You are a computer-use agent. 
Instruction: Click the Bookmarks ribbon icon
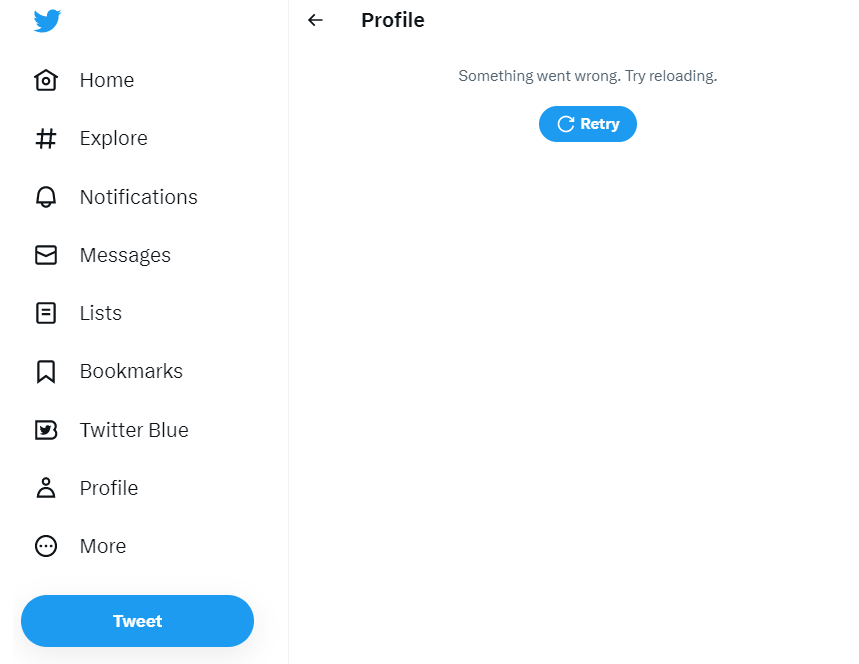coord(46,371)
